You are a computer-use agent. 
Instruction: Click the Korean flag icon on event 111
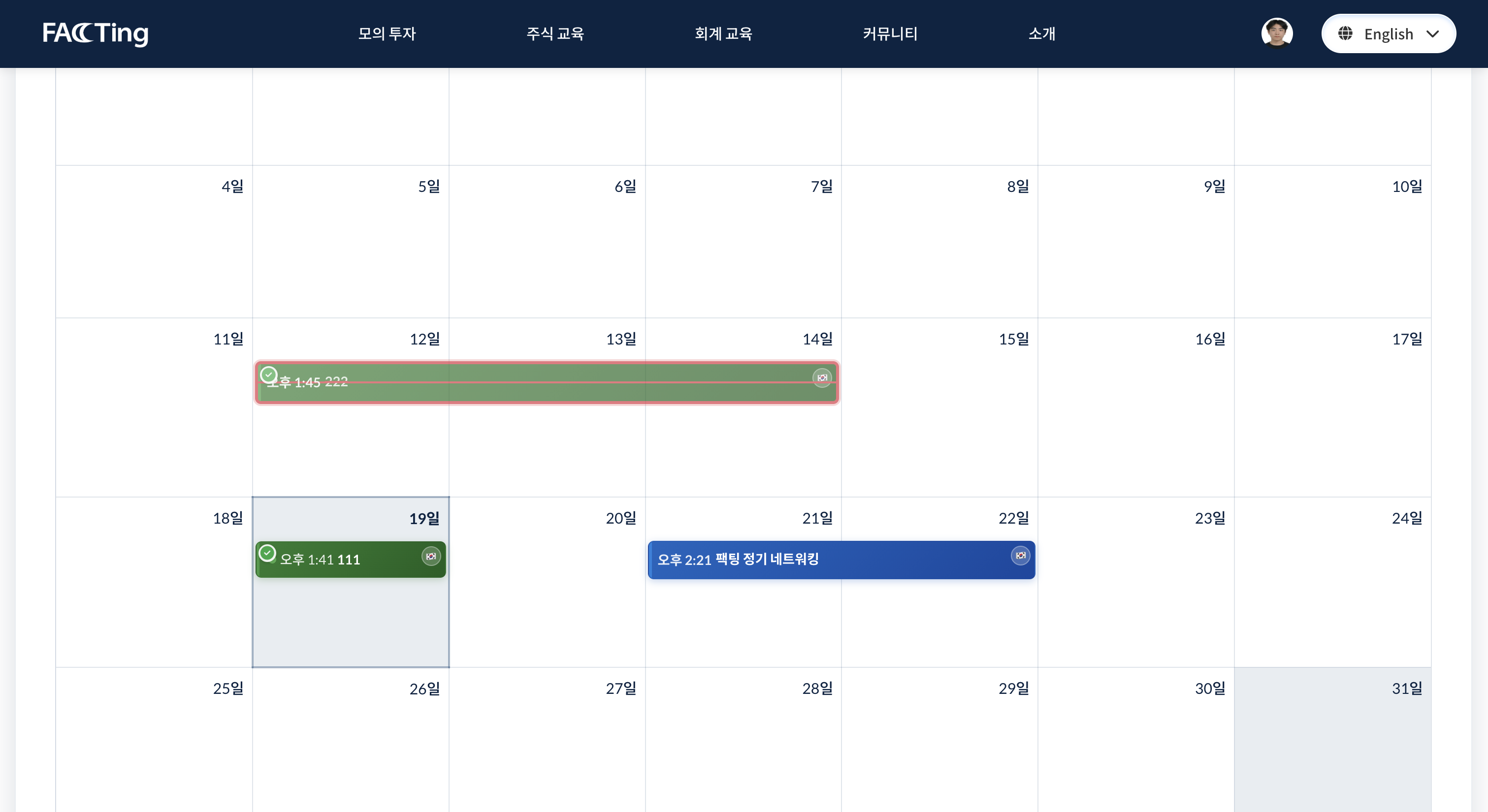coord(431,556)
